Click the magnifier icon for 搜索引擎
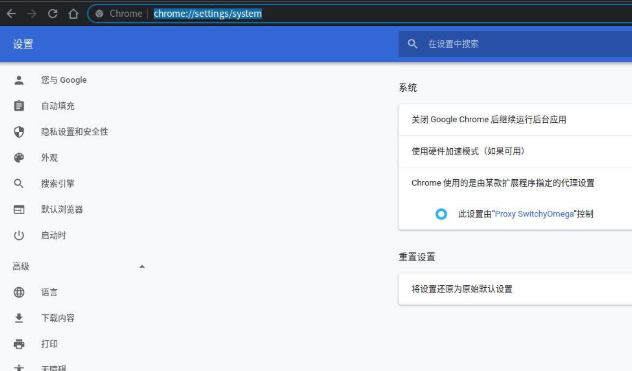 point(19,183)
